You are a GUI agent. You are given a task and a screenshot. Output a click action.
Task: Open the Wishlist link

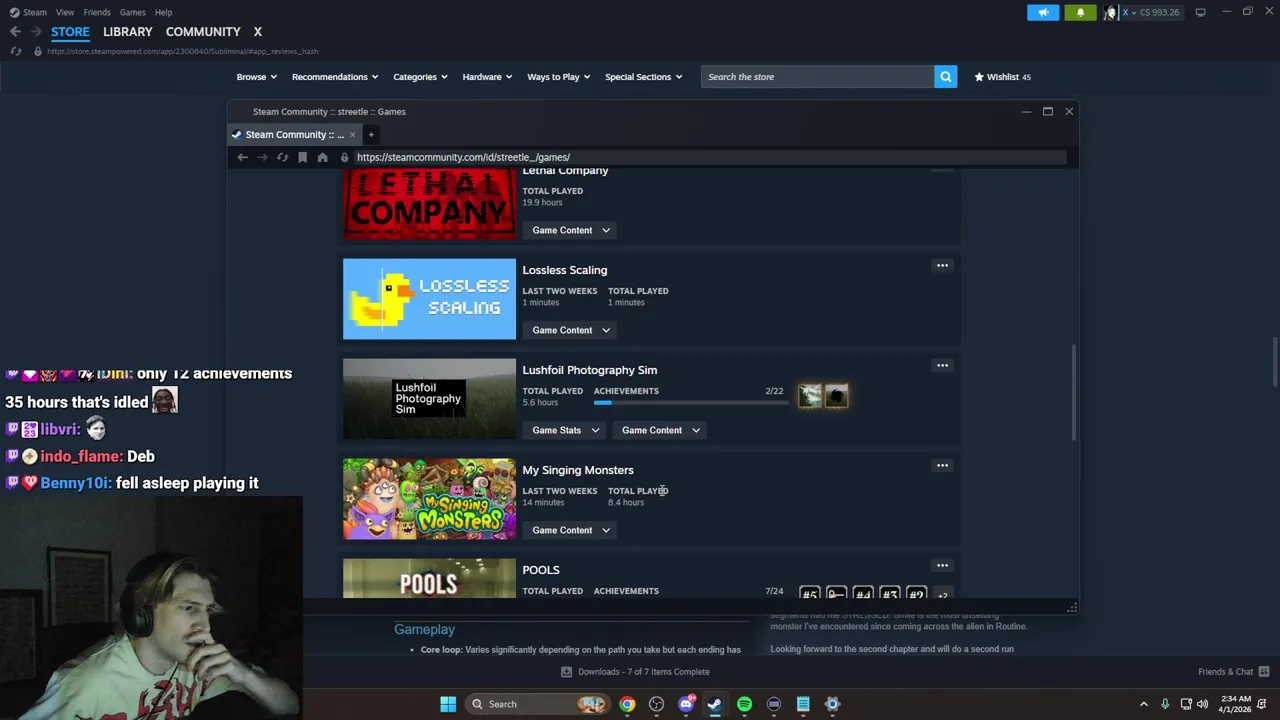[1002, 77]
